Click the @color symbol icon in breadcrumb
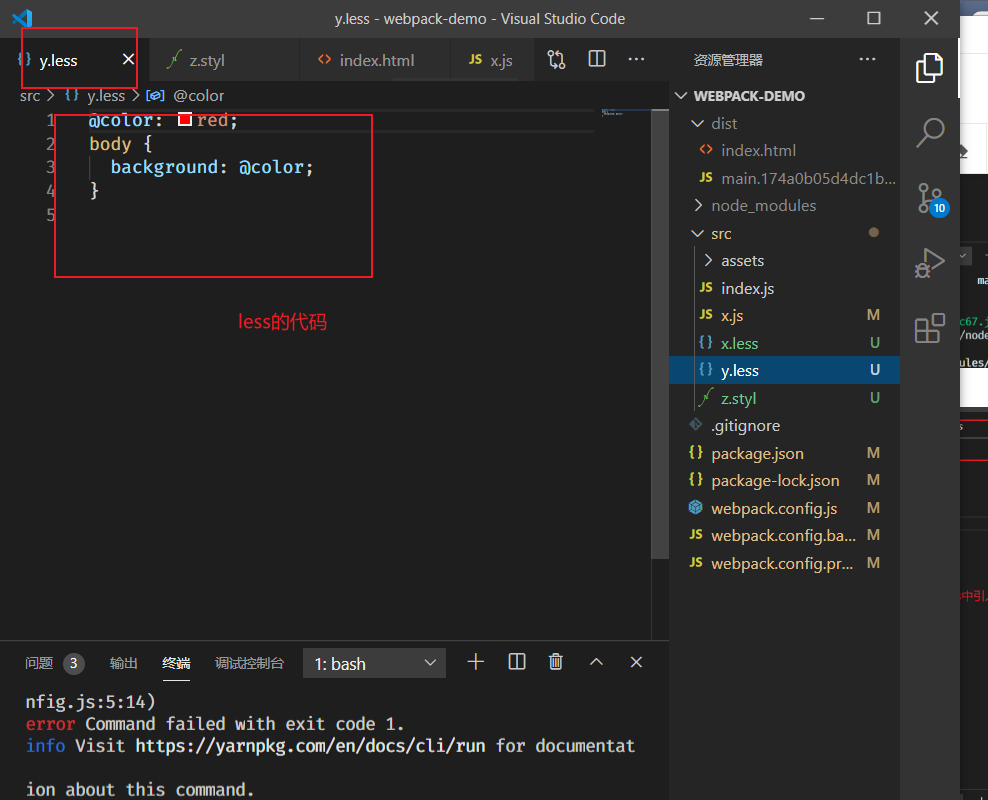988x800 pixels. click(x=155, y=96)
